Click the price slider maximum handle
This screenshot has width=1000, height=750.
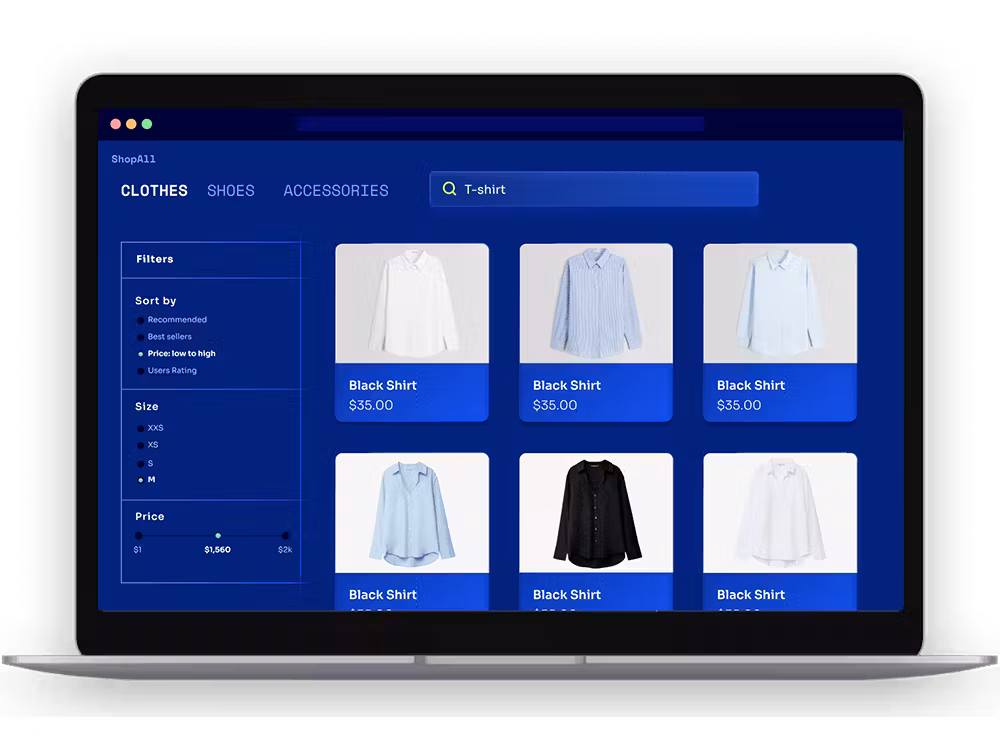point(286,536)
